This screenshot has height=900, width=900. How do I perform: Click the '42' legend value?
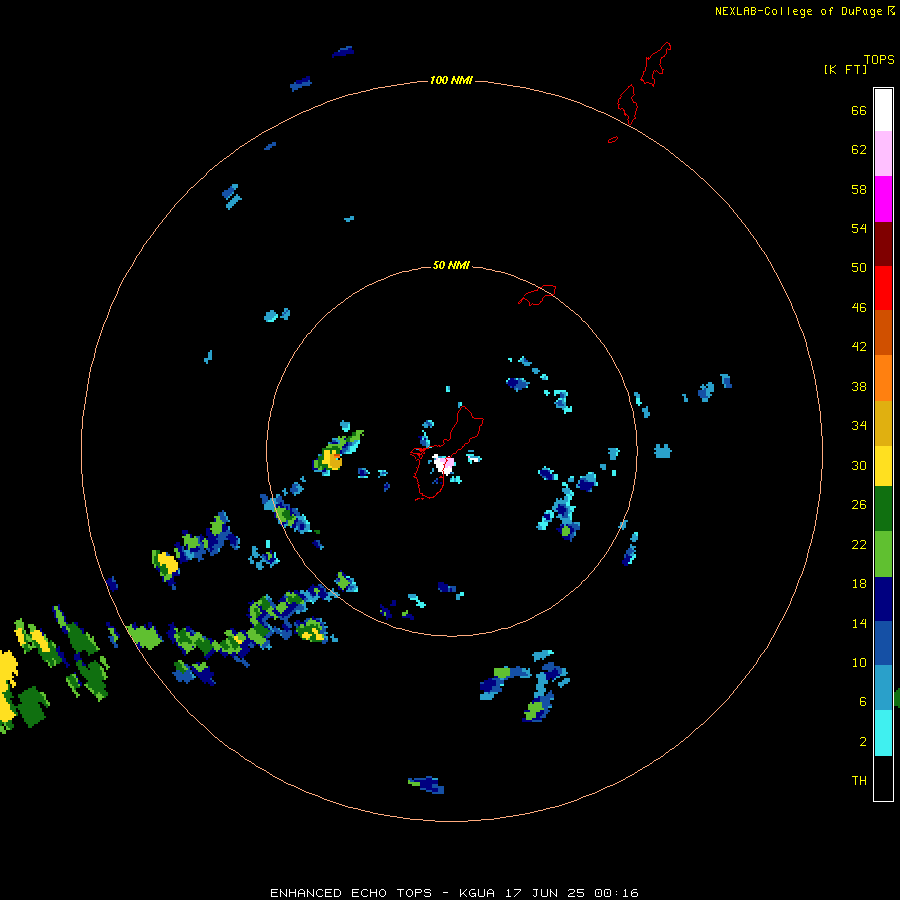point(859,347)
